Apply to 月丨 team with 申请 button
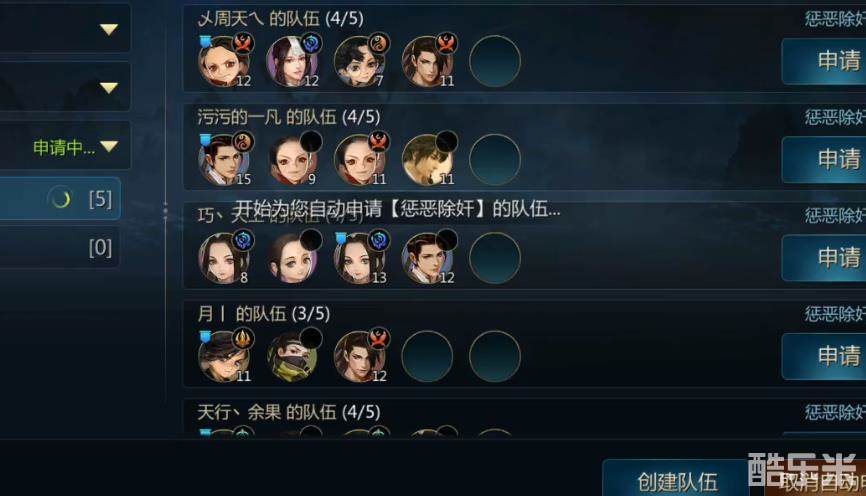This screenshot has width=866, height=496. [x=824, y=356]
